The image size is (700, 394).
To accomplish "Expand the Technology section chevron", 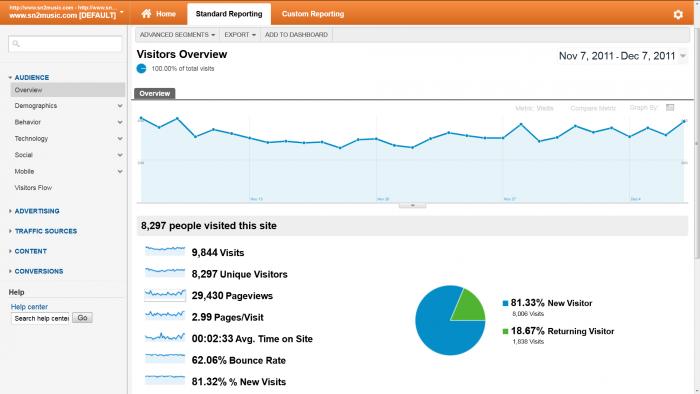I will 120,139.
